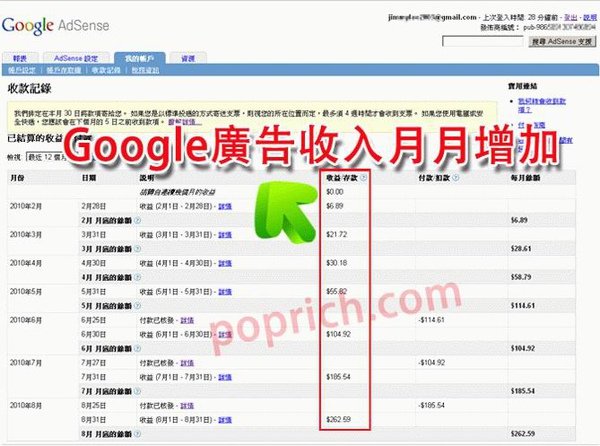This screenshot has width=600, height=446.
Task: Open 瞭解詳情 link in the yellow notice
Action: (x=184, y=122)
